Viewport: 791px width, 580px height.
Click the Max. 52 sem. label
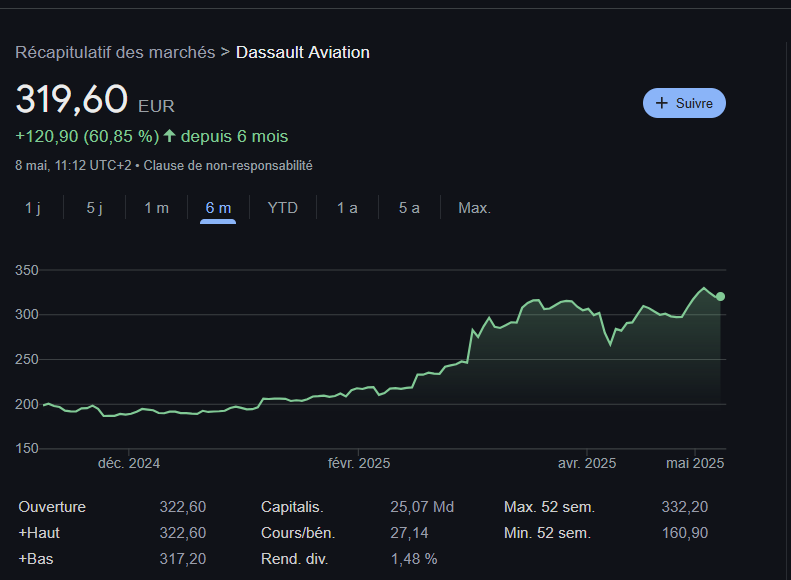point(549,507)
